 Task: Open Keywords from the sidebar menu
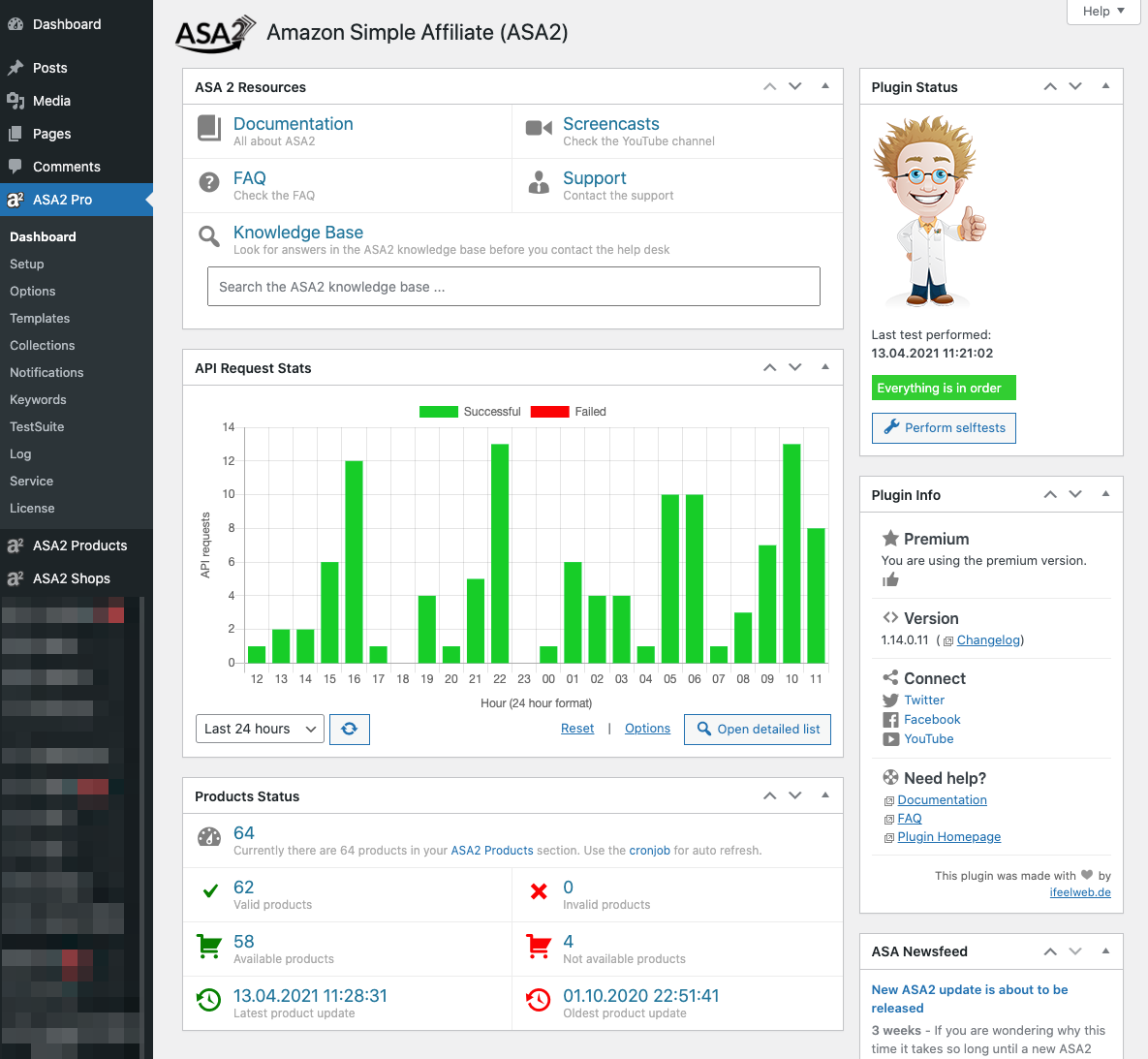pos(38,399)
